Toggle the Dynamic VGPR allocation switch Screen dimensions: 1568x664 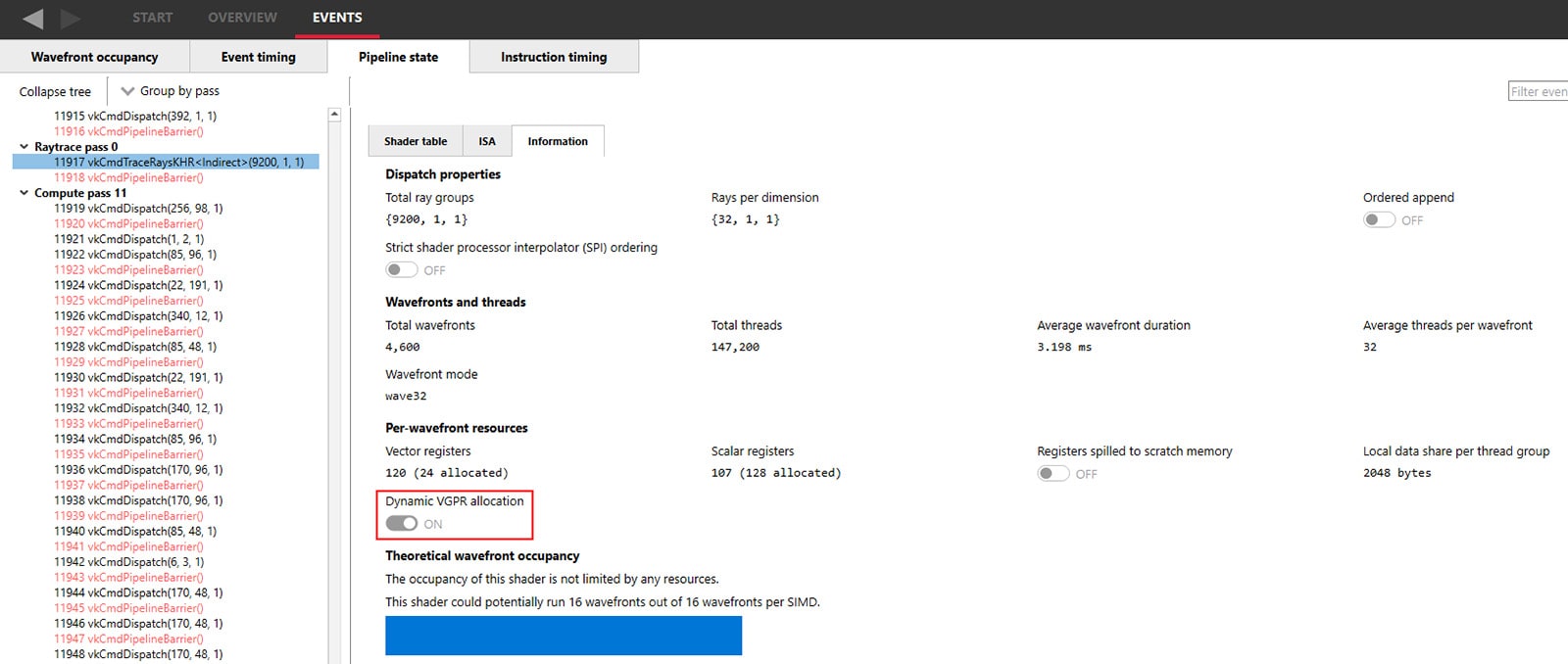pos(401,524)
